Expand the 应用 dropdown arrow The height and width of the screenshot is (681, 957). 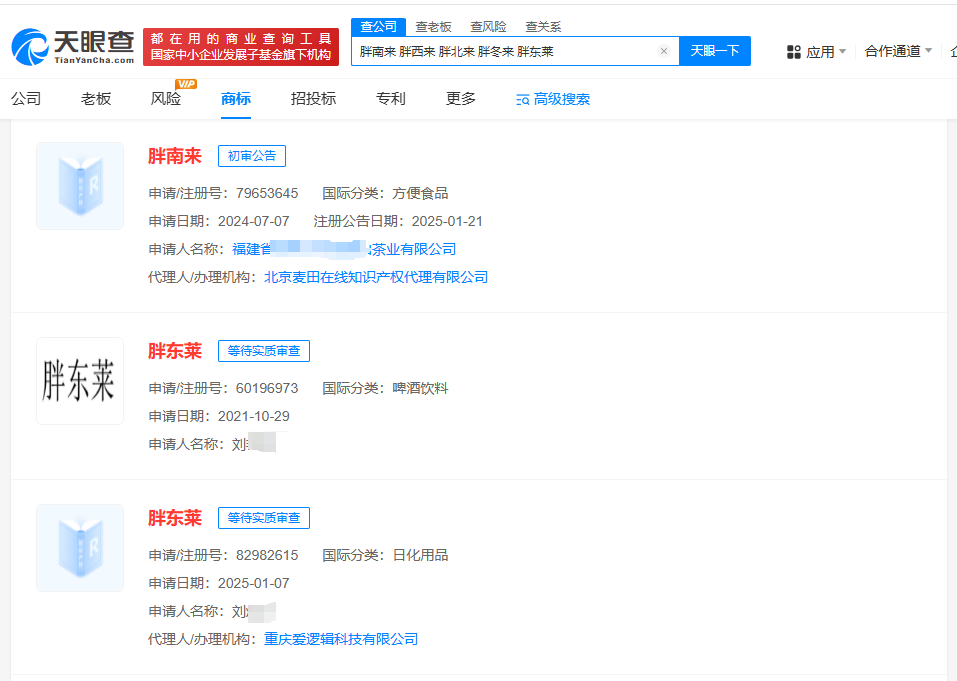[843, 51]
